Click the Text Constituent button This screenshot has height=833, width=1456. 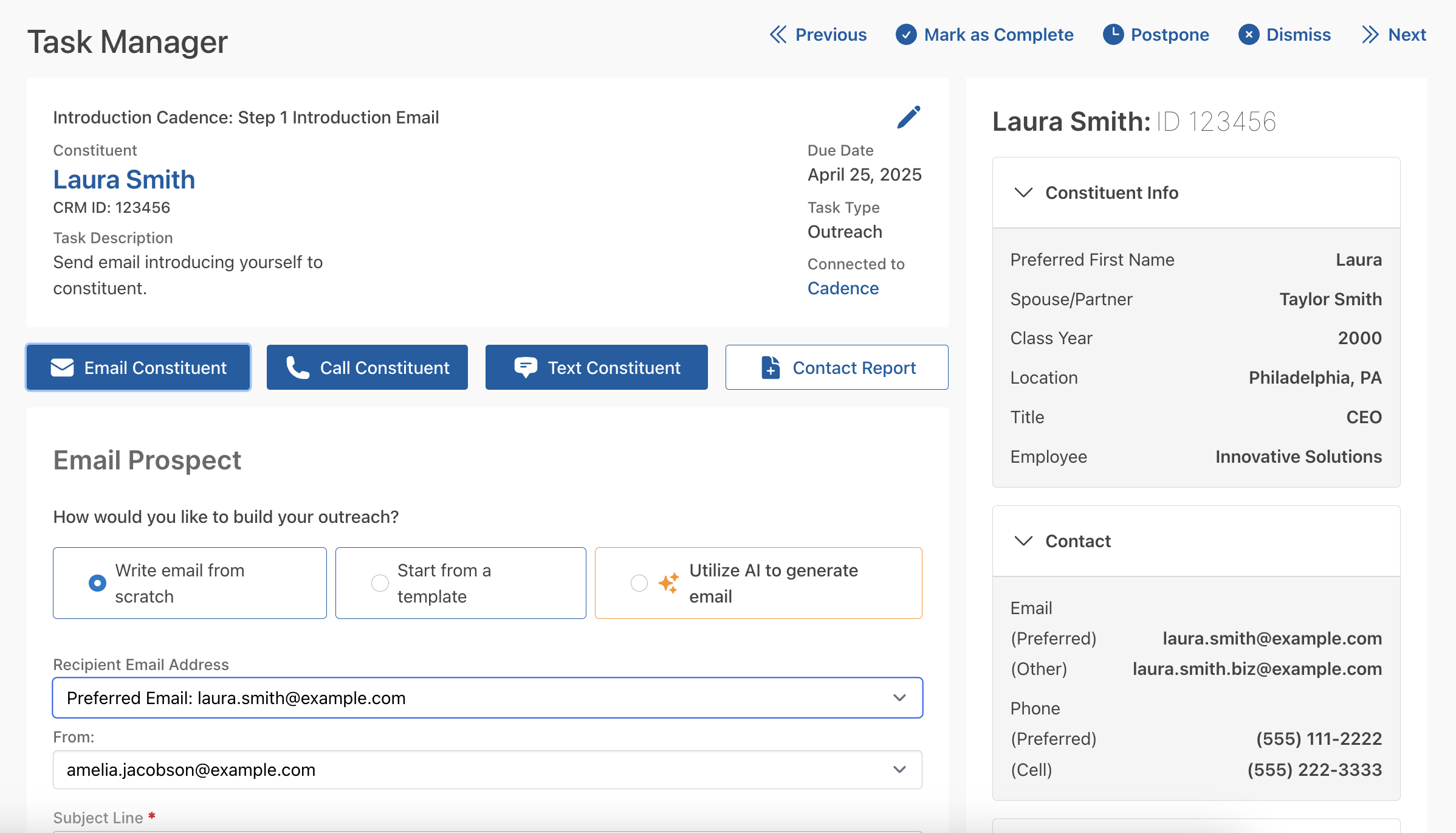tap(596, 367)
